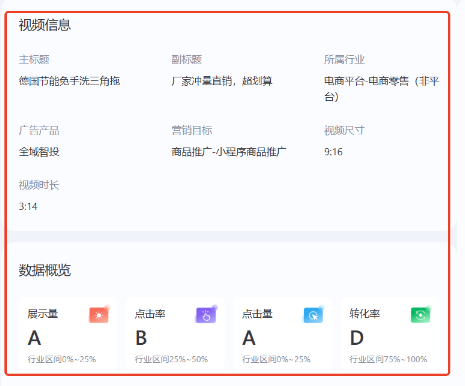Click the green 转化率 conversion icon
This screenshot has width=465, height=386.
point(421,315)
